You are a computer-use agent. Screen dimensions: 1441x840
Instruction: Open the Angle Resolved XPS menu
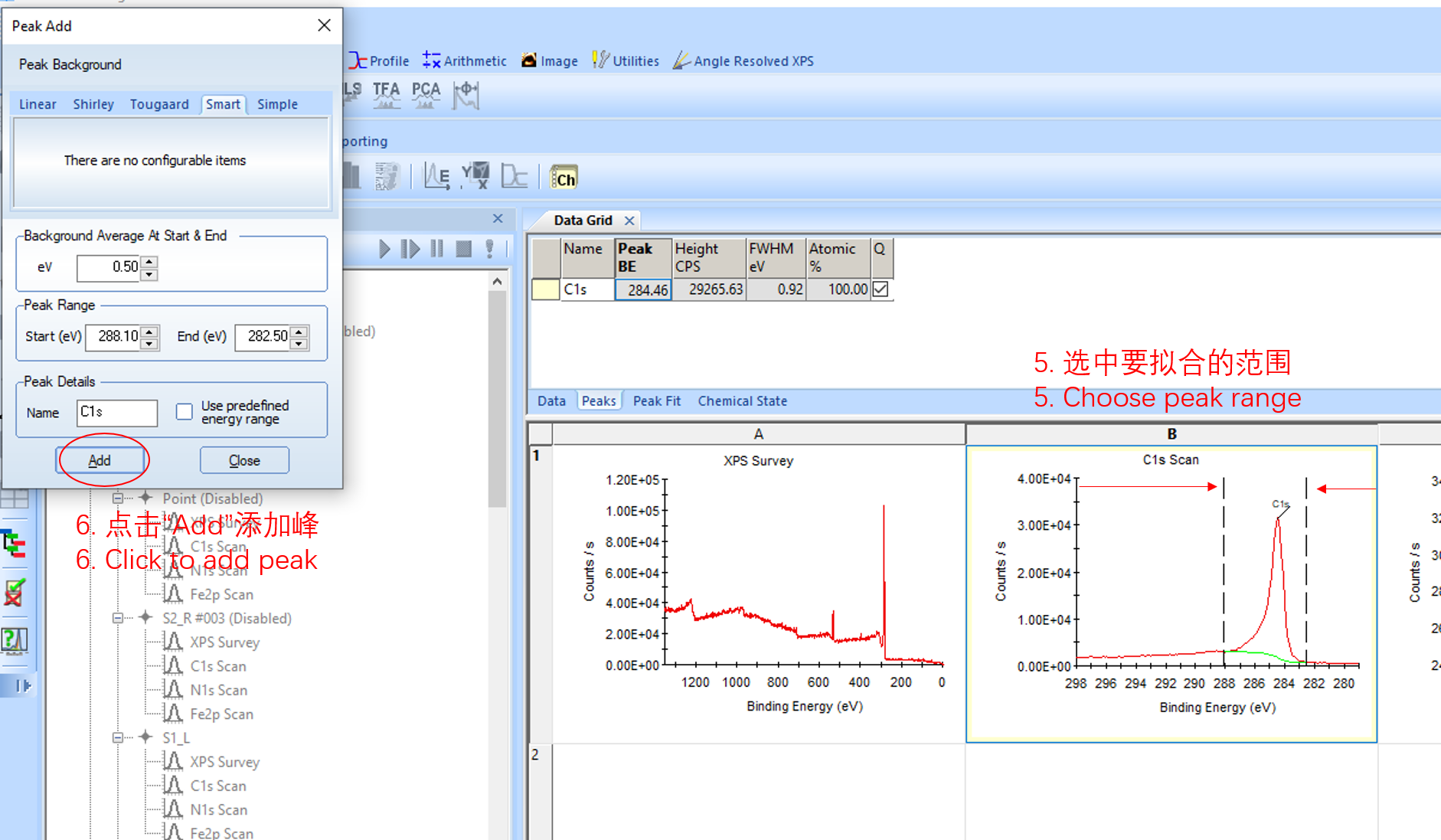click(x=743, y=61)
